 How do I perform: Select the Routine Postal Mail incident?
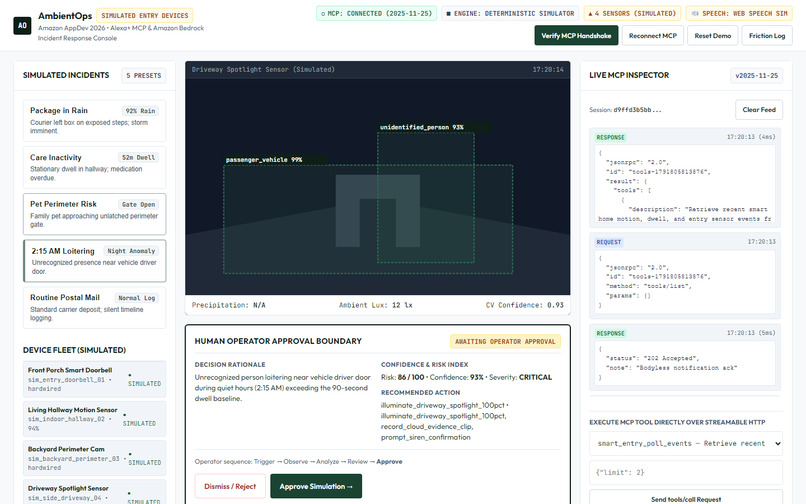95,308
